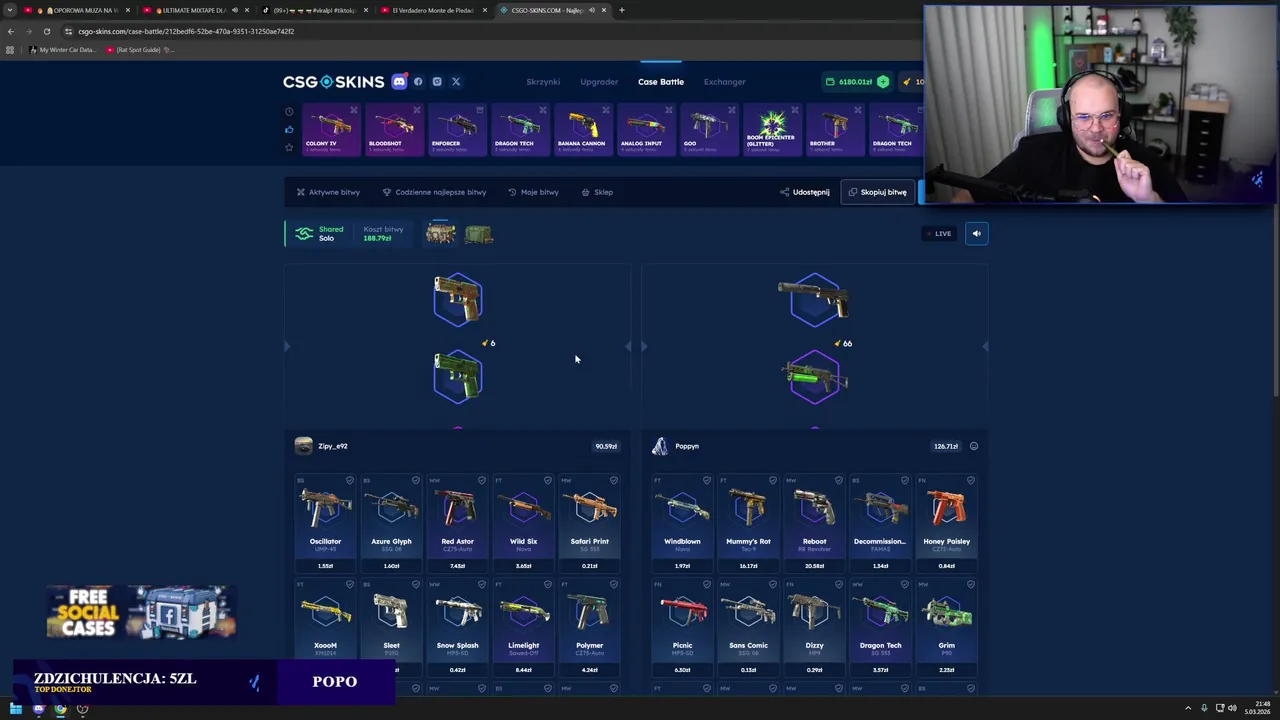Open the Windows Start button
This screenshot has height=720, width=1280.
(x=16, y=709)
